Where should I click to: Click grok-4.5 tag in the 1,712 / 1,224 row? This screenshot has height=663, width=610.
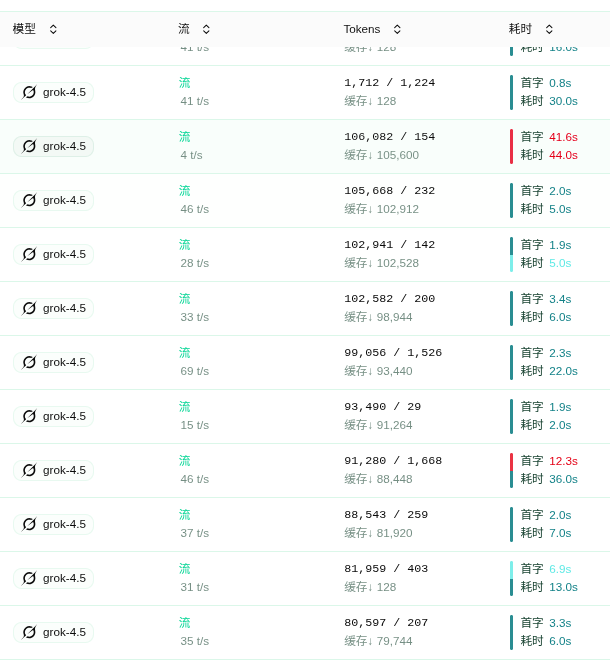tap(53, 92)
